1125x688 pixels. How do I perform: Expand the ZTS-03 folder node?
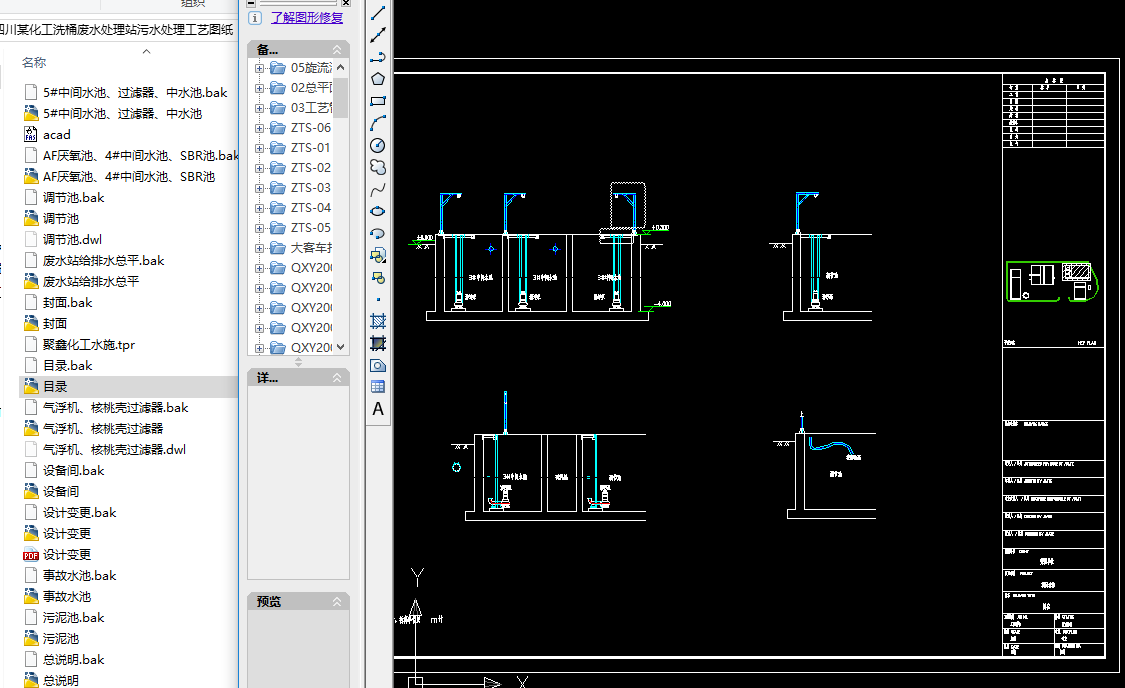[259, 188]
